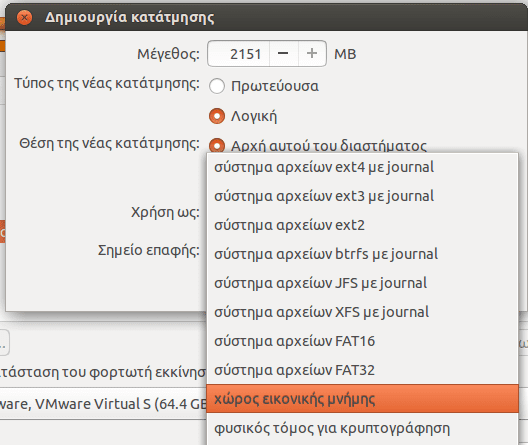Select σύστημα αρχείων JFS με journal
Viewport: 528px width, 445px height.
[x=362, y=283]
